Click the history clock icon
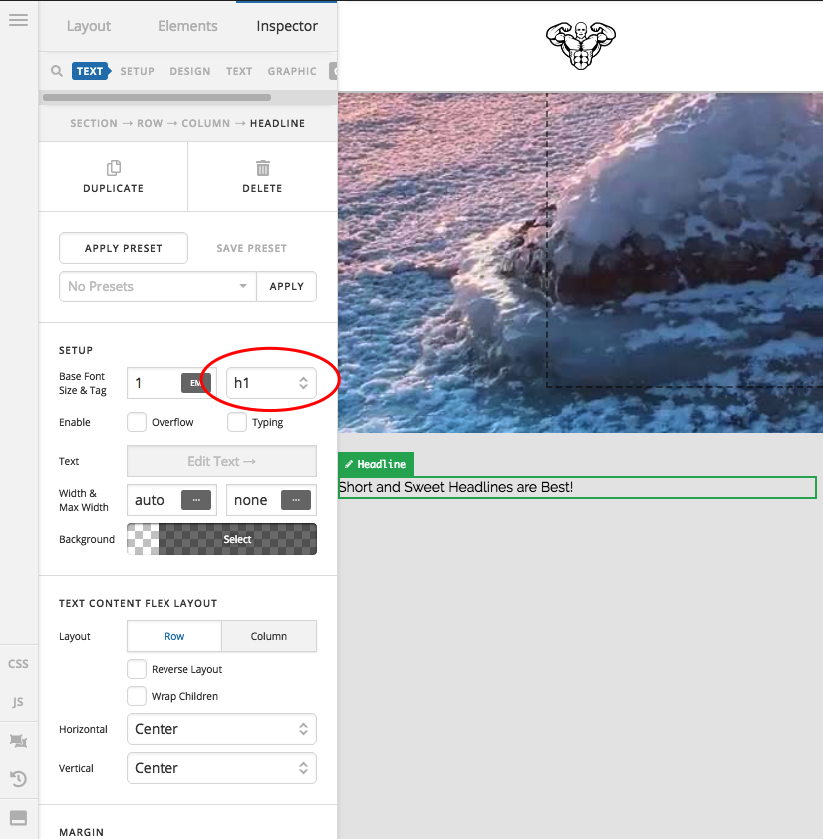 [18, 779]
